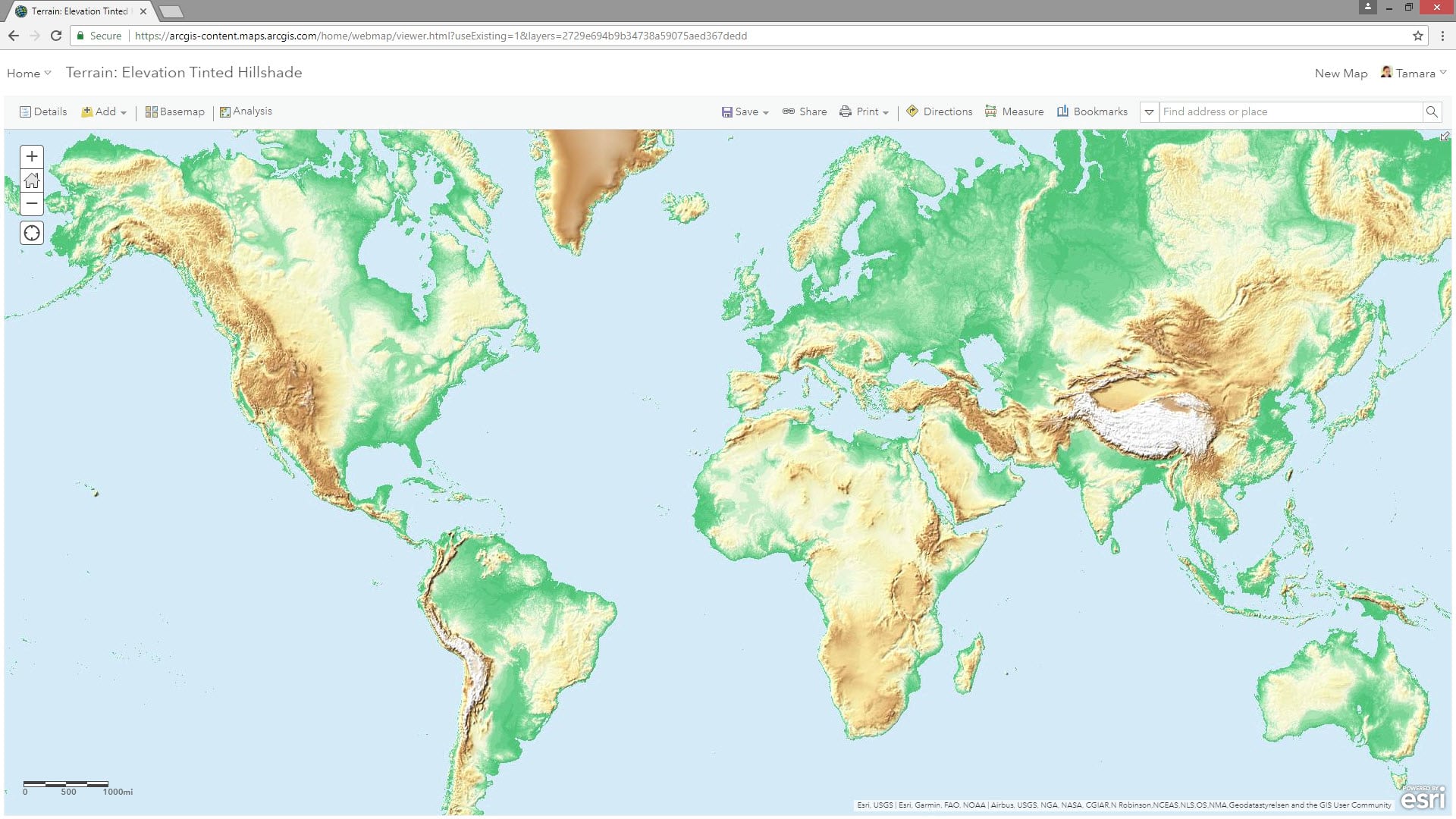1456x819 pixels.
Task: Expand the Add layer dropdown
Action: click(104, 111)
